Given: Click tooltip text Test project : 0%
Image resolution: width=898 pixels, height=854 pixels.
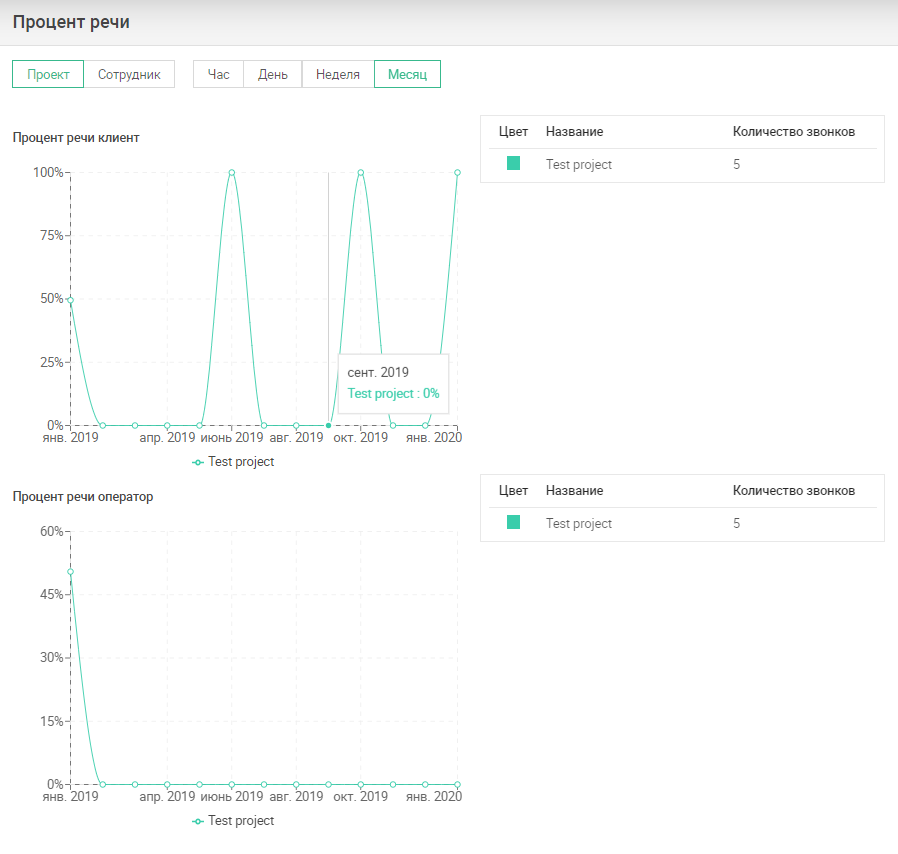Looking at the screenshot, I should pyautogui.click(x=393, y=393).
